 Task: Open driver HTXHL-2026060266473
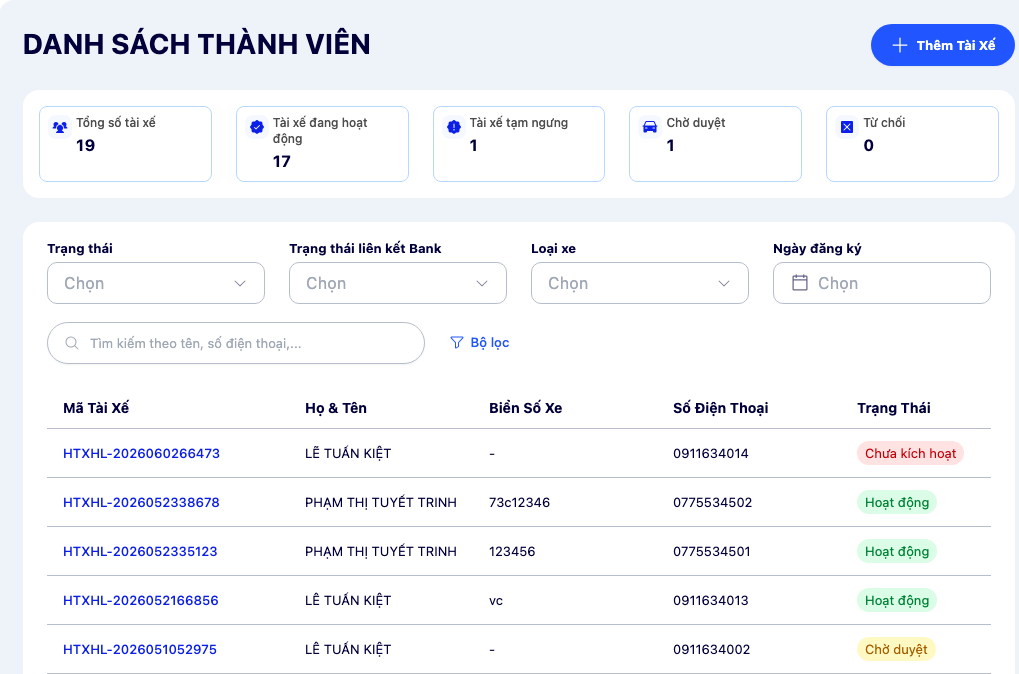coord(142,454)
